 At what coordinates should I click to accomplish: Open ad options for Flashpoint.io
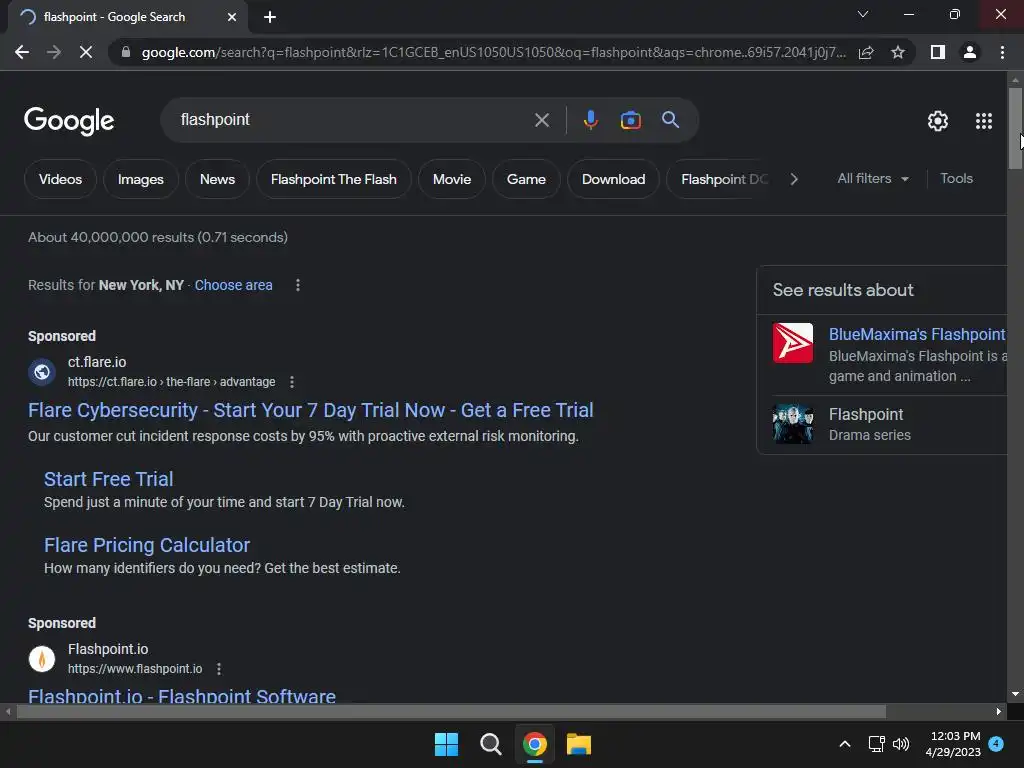click(x=219, y=669)
